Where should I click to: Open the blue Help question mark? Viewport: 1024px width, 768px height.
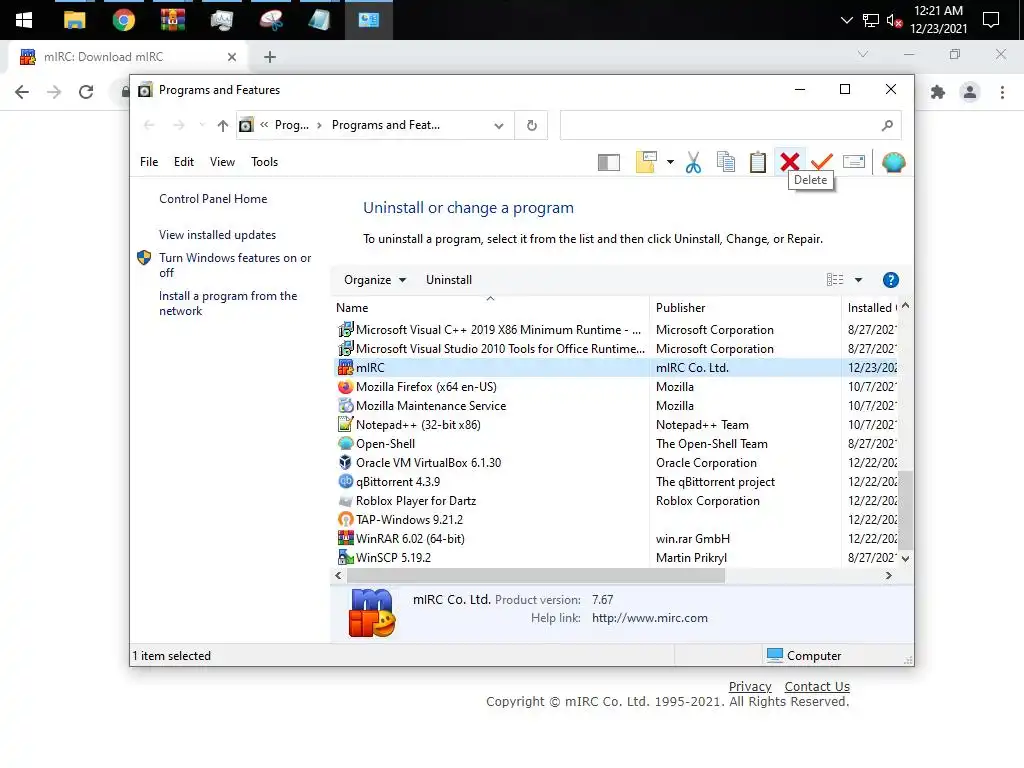click(x=890, y=280)
